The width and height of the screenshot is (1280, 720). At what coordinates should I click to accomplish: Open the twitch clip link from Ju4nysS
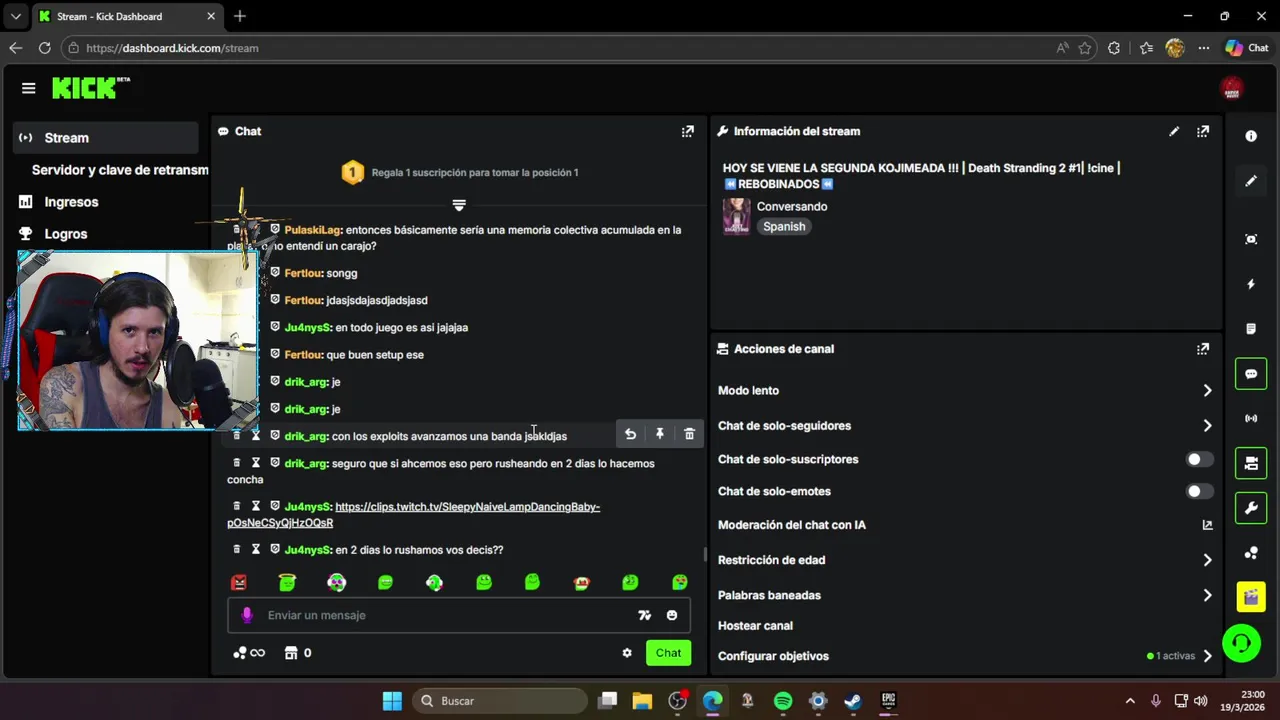tap(413, 514)
